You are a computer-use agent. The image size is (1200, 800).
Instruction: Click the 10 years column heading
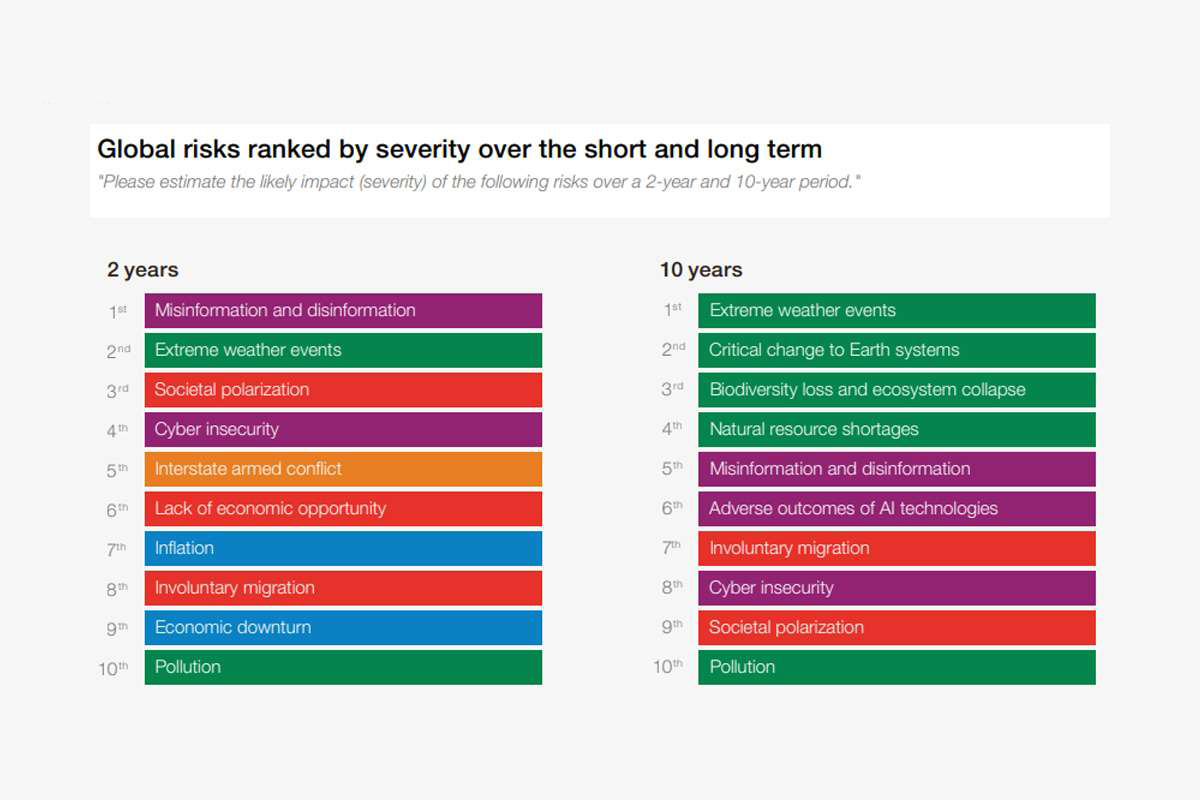point(701,270)
